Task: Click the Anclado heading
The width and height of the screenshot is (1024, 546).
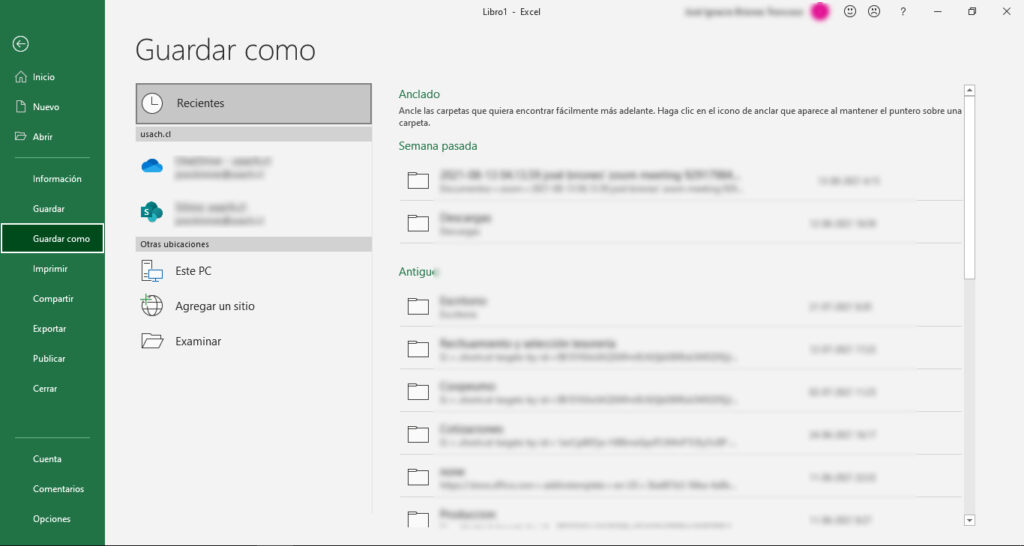Action: [419, 94]
